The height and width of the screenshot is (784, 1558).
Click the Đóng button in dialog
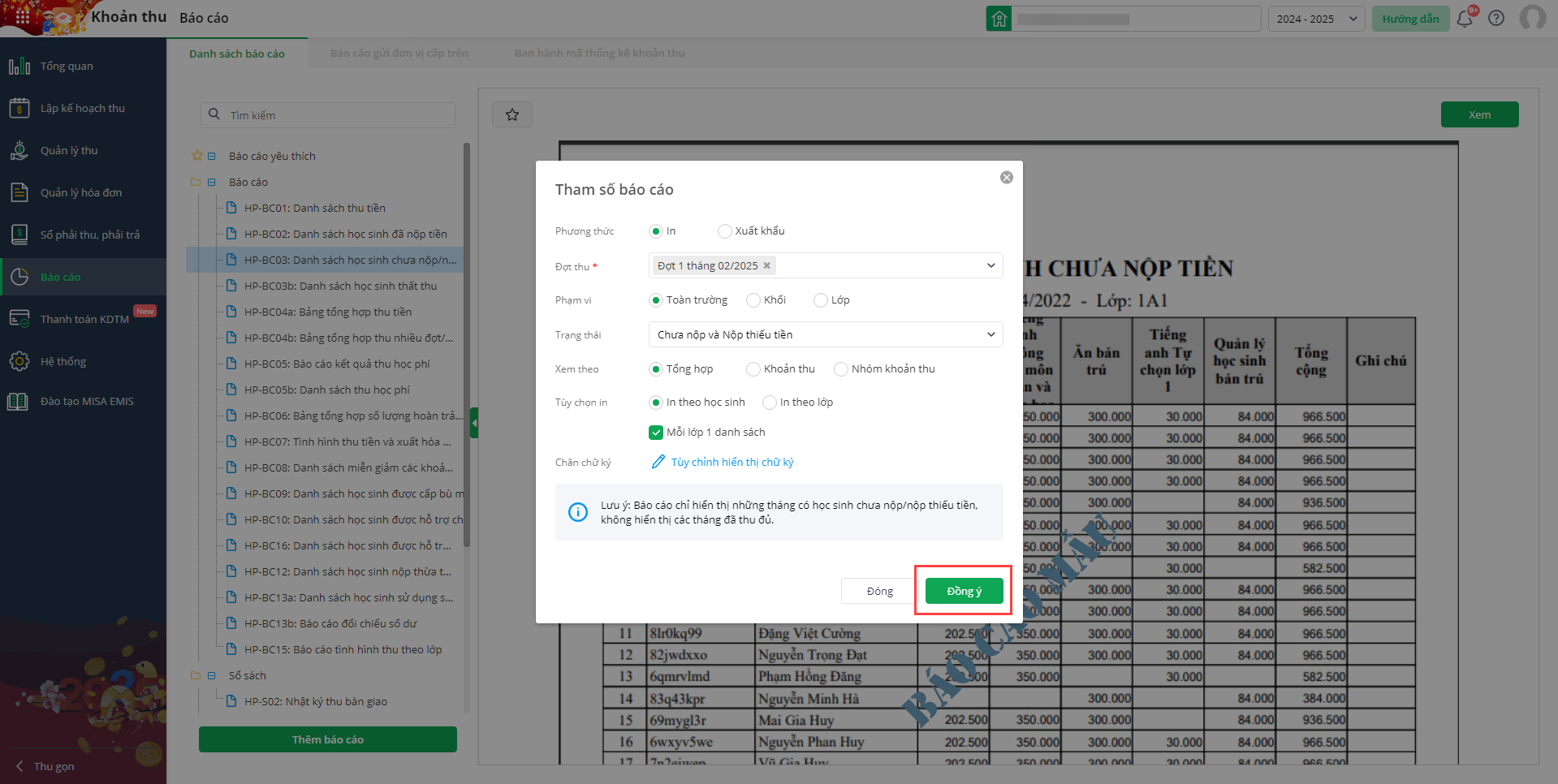pyautogui.click(x=880, y=591)
